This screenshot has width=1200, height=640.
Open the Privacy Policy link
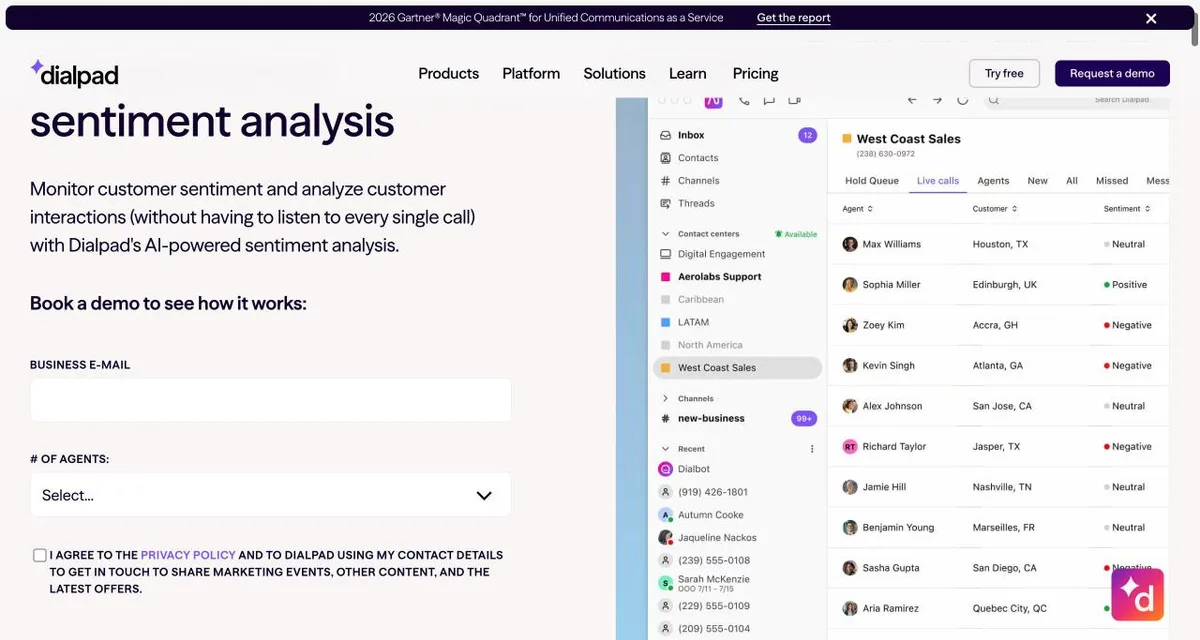click(x=188, y=555)
